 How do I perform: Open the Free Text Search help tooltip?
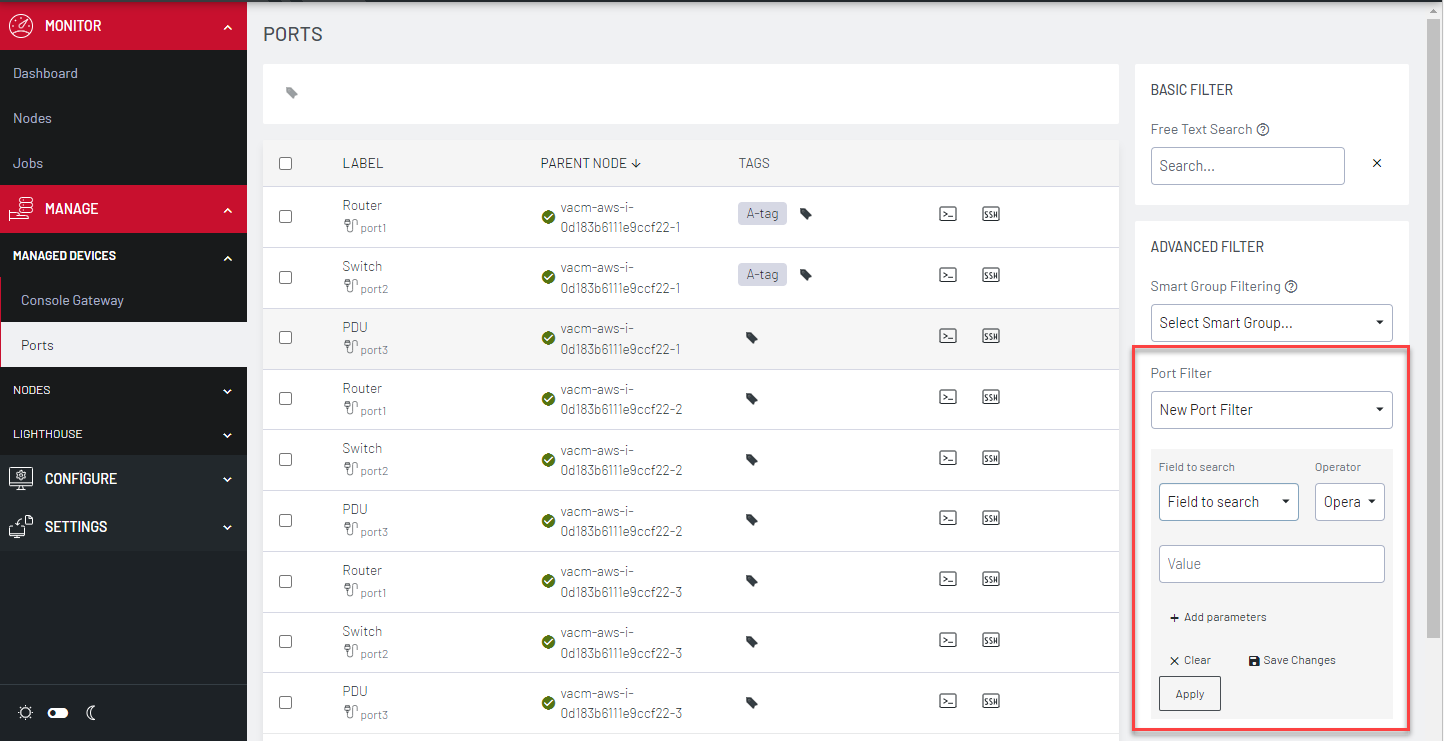1262,129
